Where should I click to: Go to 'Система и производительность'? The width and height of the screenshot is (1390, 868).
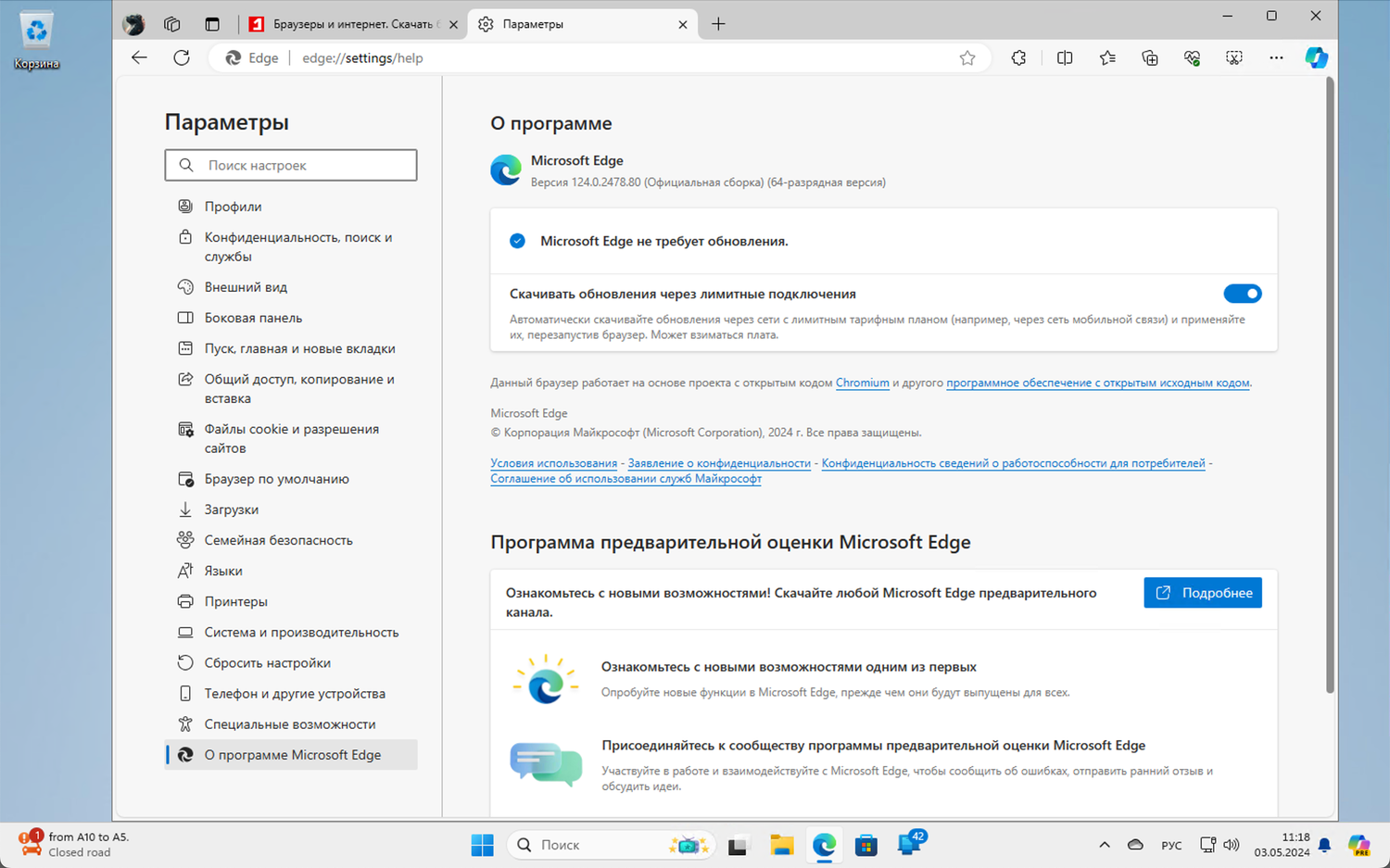[x=291, y=632]
